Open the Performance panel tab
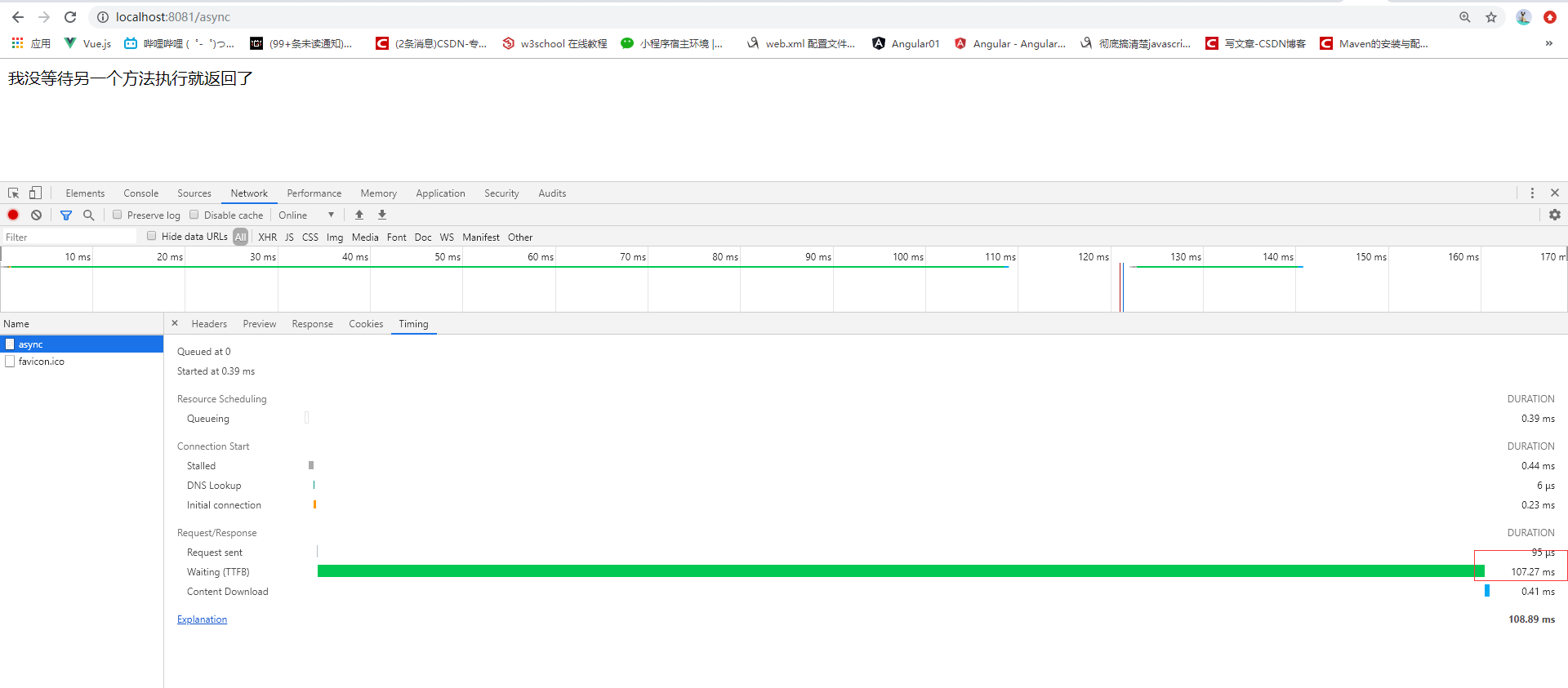The height and width of the screenshot is (688, 1568). tap(314, 193)
